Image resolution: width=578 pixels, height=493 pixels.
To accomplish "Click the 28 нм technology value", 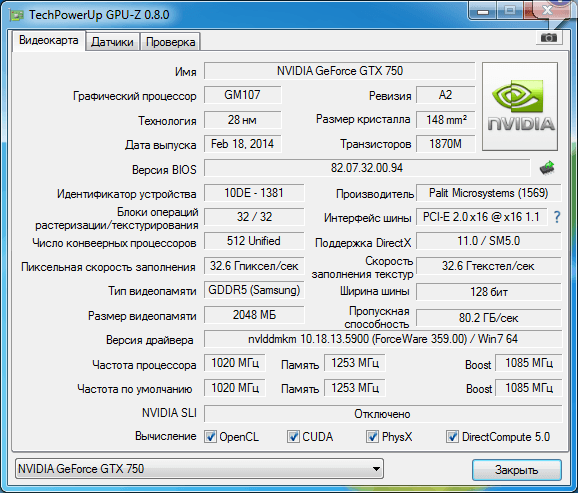I will click(x=242, y=119).
